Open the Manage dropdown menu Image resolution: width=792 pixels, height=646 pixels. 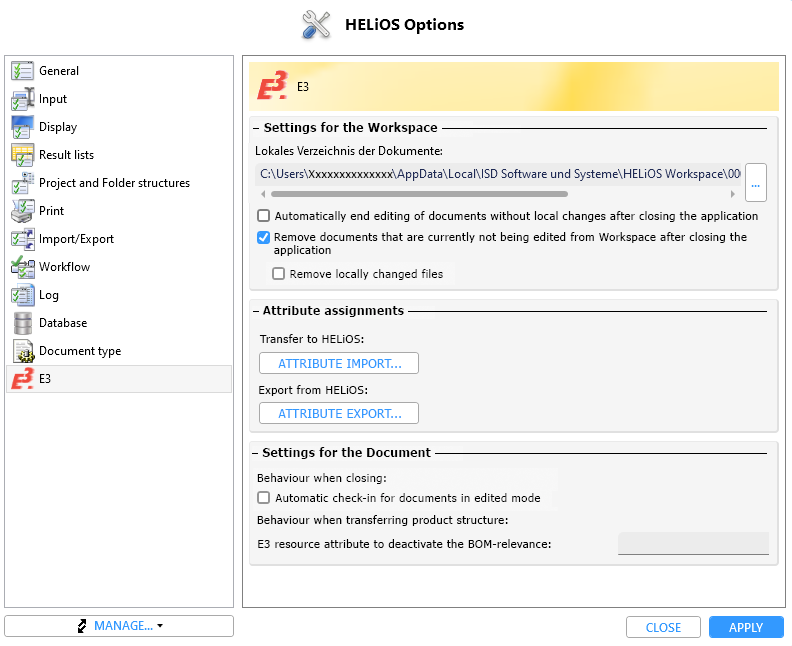pyautogui.click(x=119, y=626)
